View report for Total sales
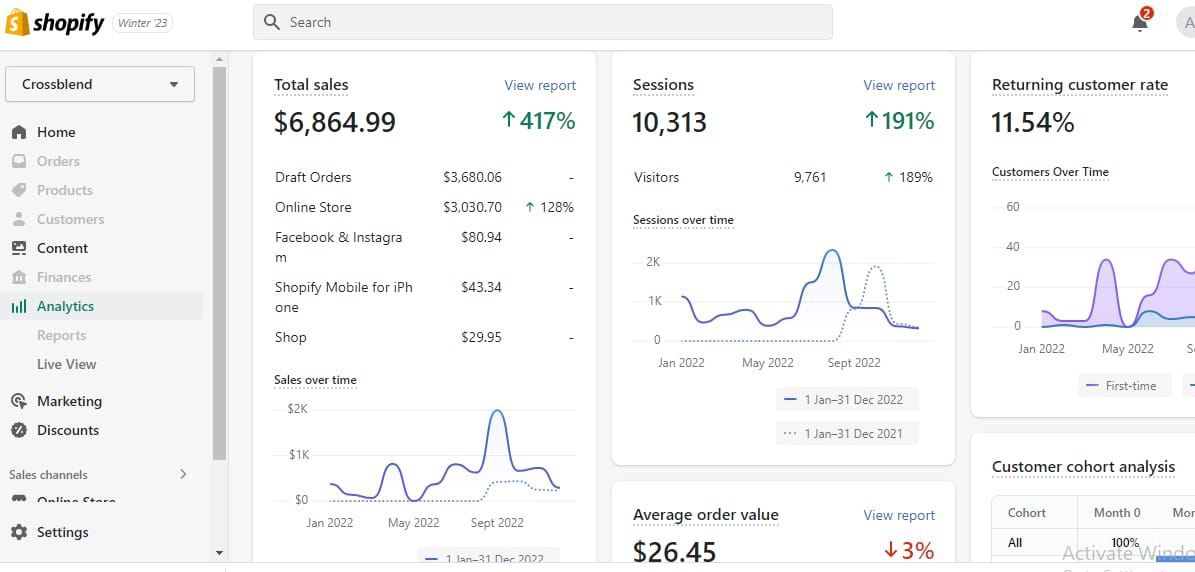 (x=540, y=85)
